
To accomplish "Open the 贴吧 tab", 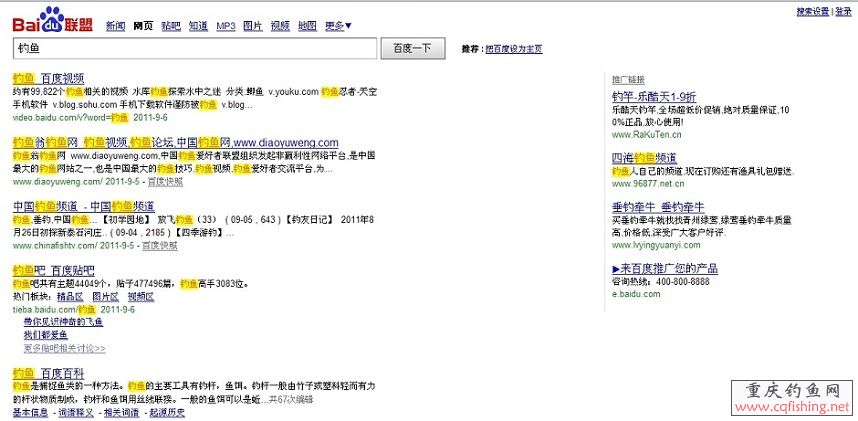I will (x=171, y=26).
